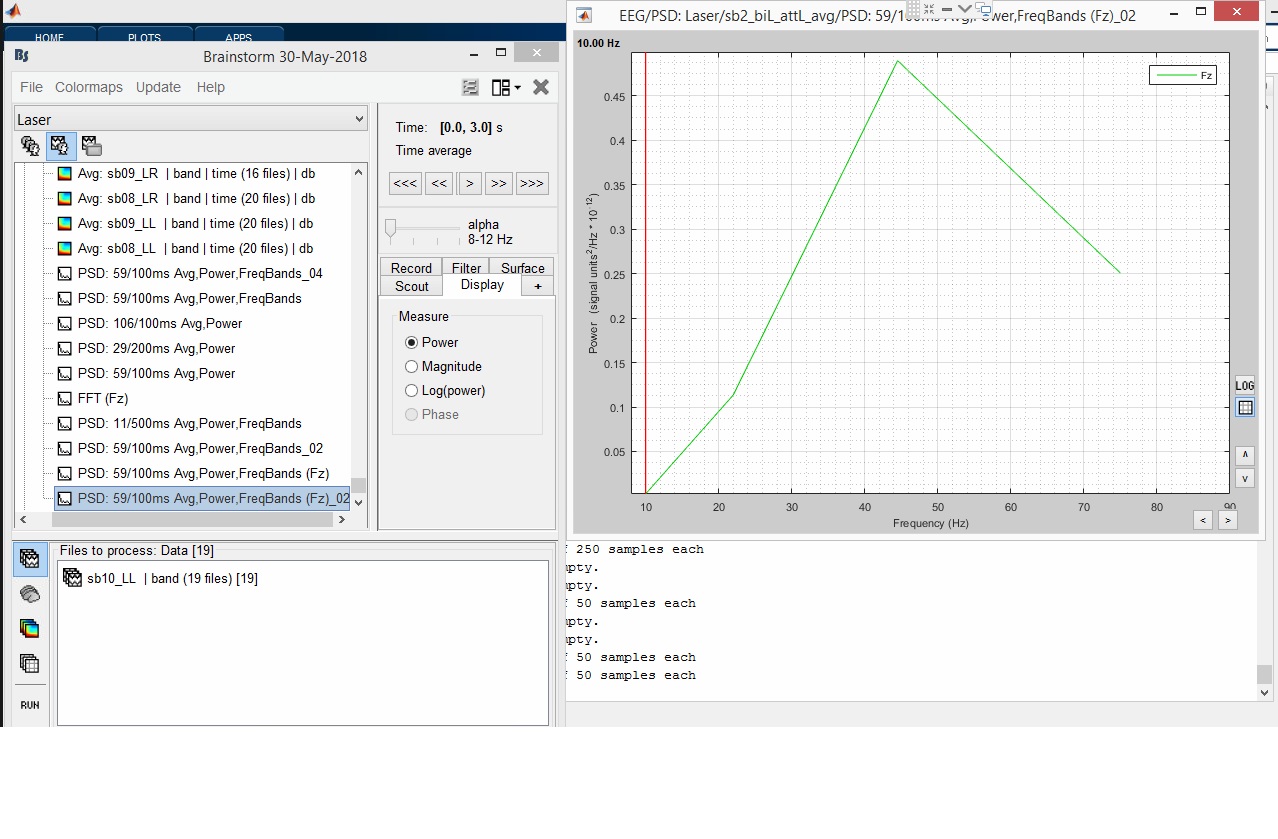
Task: Switch to the Scout tab
Action: 411,286
